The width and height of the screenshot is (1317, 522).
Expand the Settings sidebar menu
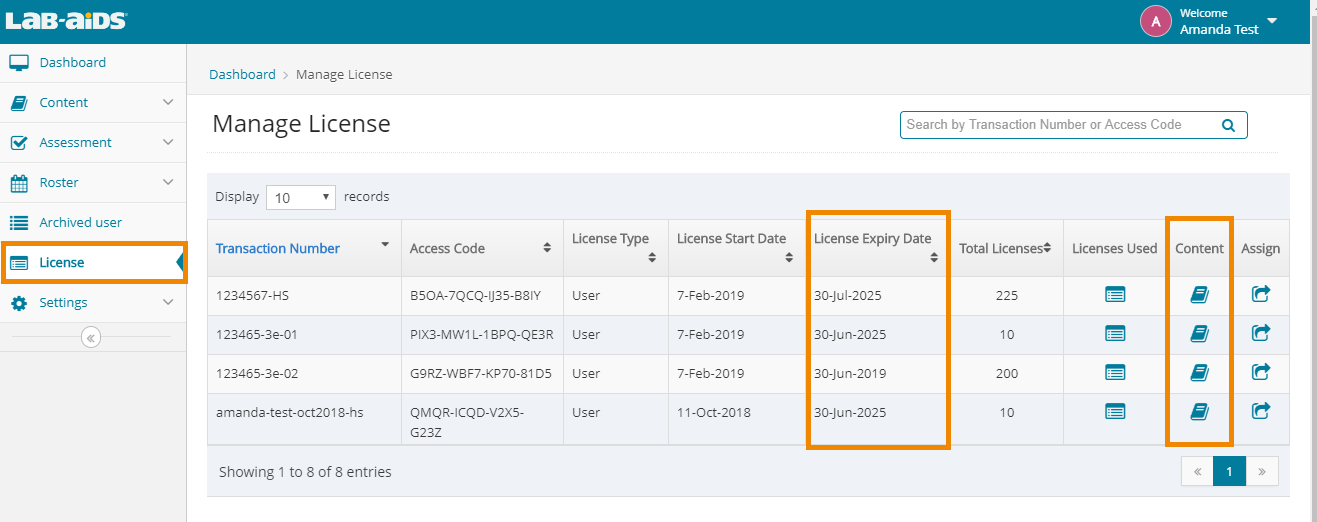(92, 303)
